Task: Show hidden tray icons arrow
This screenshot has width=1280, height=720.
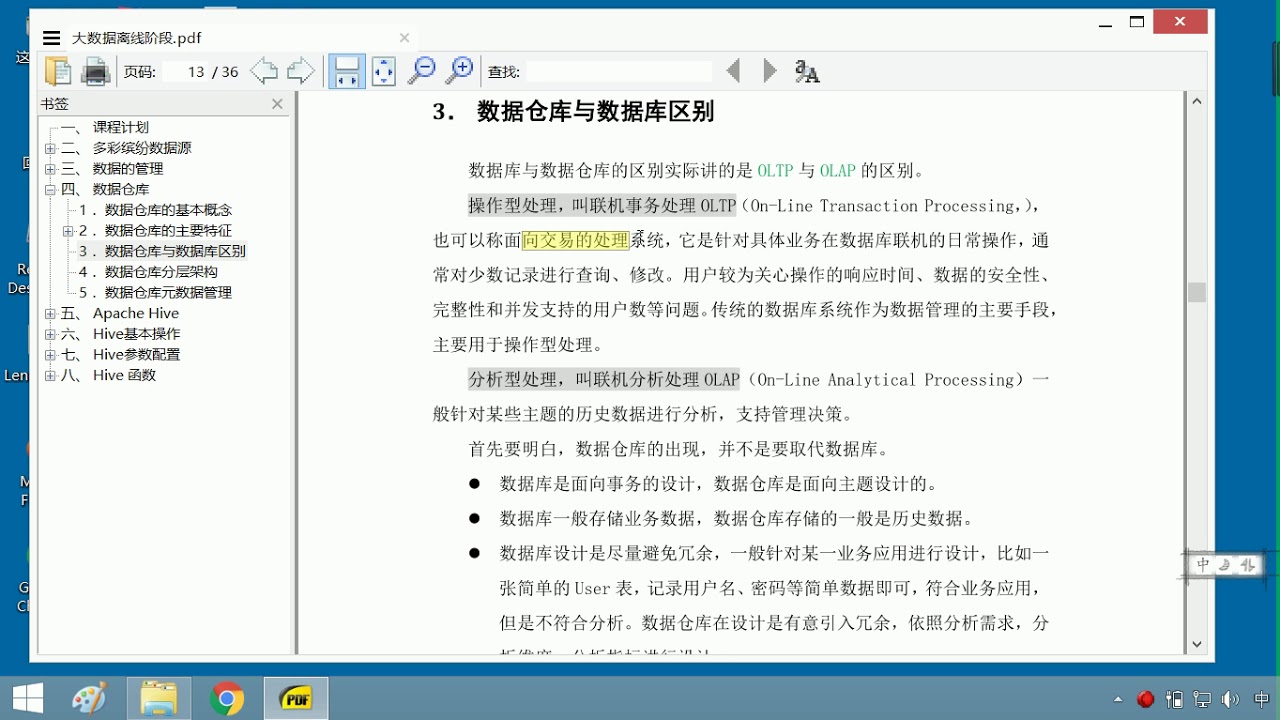Action: (x=1118, y=699)
